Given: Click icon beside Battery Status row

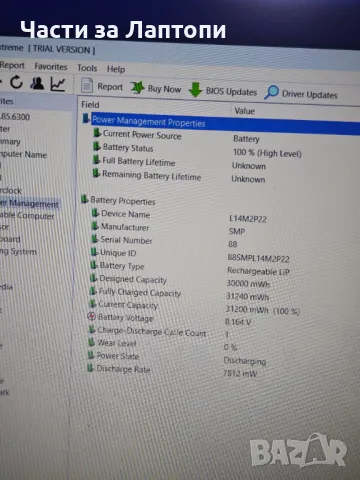Looking at the screenshot, I should pos(96,146).
